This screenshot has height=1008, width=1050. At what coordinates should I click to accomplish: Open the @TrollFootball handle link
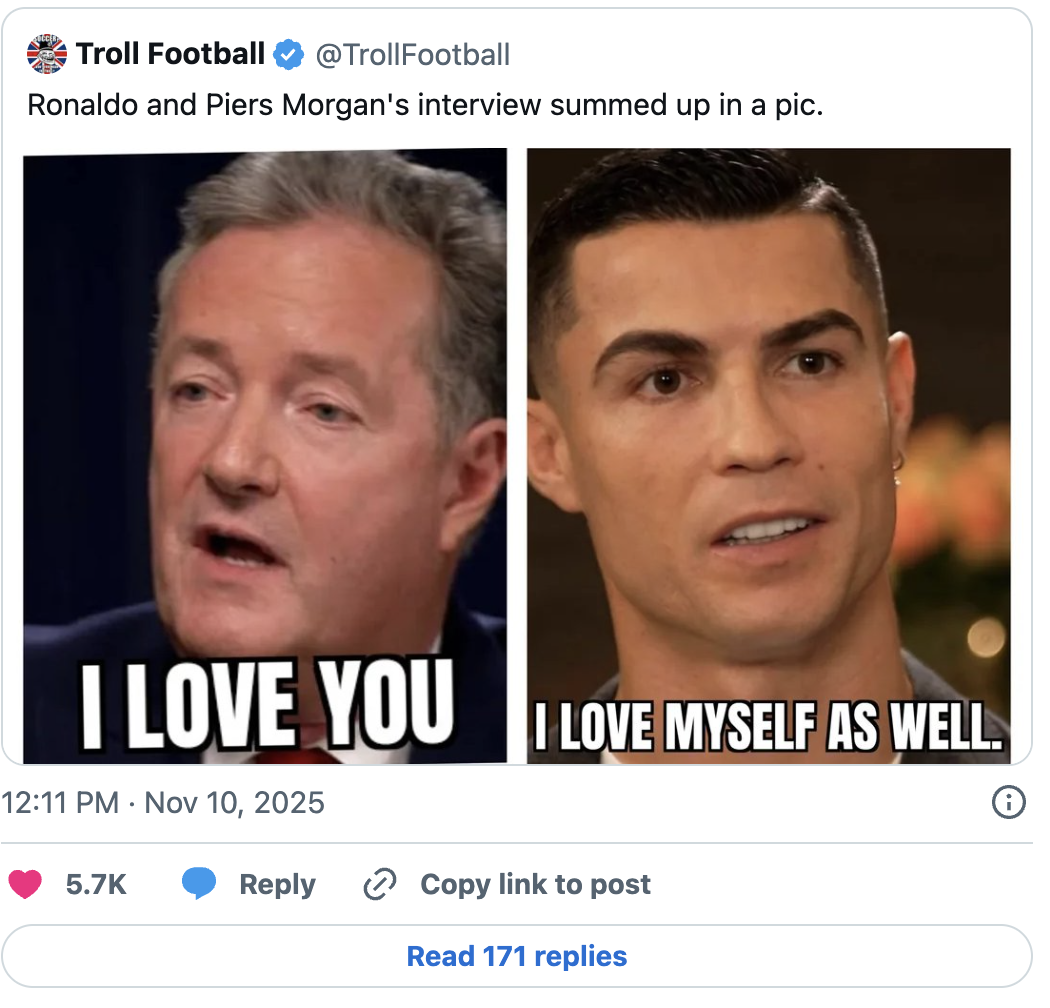click(x=413, y=55)
